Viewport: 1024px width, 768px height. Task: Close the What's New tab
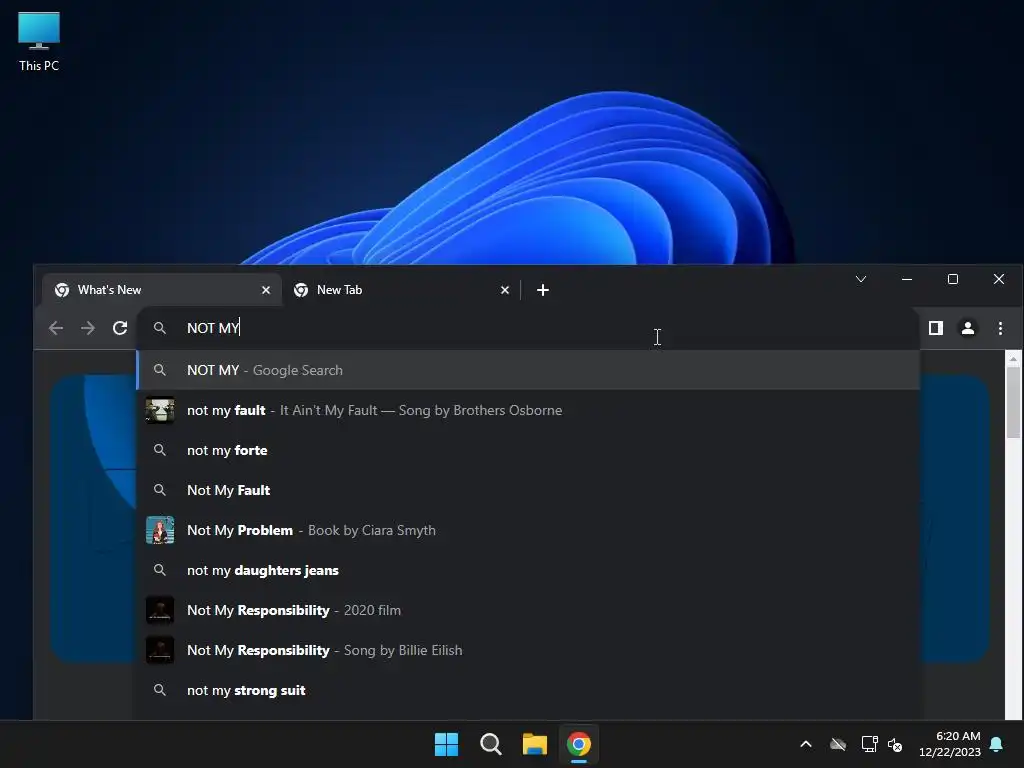(266, 290)
